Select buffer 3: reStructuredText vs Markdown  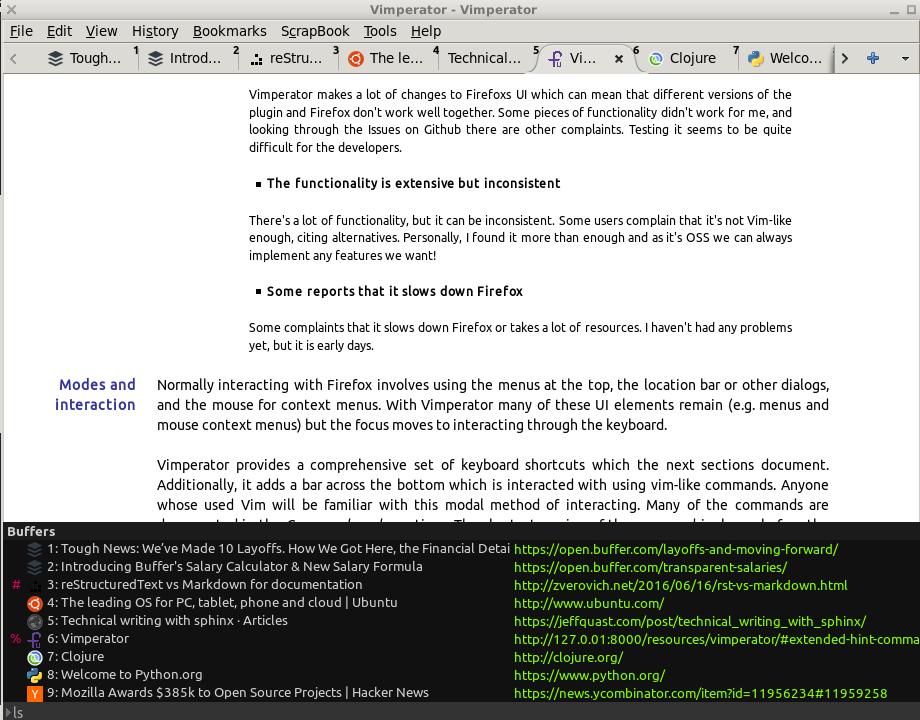(205, 584)
